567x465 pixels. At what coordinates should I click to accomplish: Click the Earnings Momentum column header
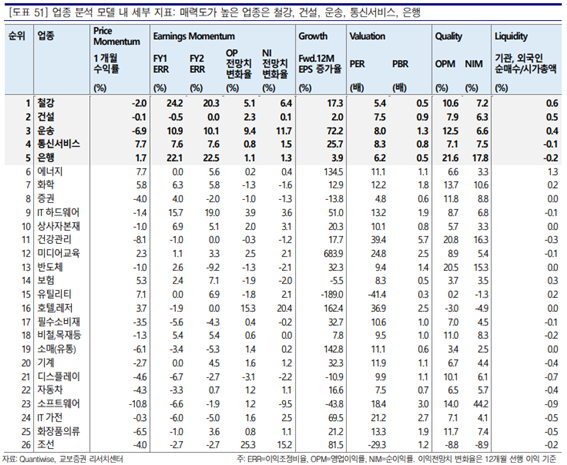(194, 36)
